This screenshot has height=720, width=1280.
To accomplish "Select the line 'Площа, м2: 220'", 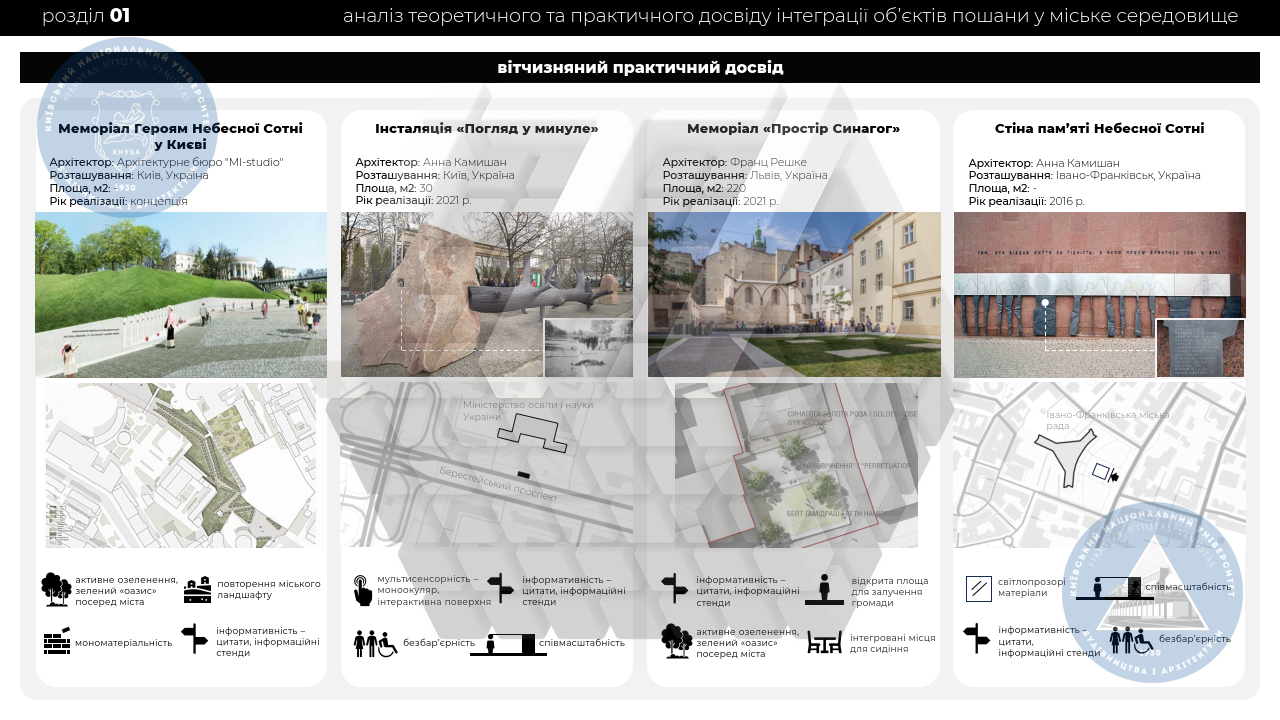I will pyautogui.click(x=704, y=188).
